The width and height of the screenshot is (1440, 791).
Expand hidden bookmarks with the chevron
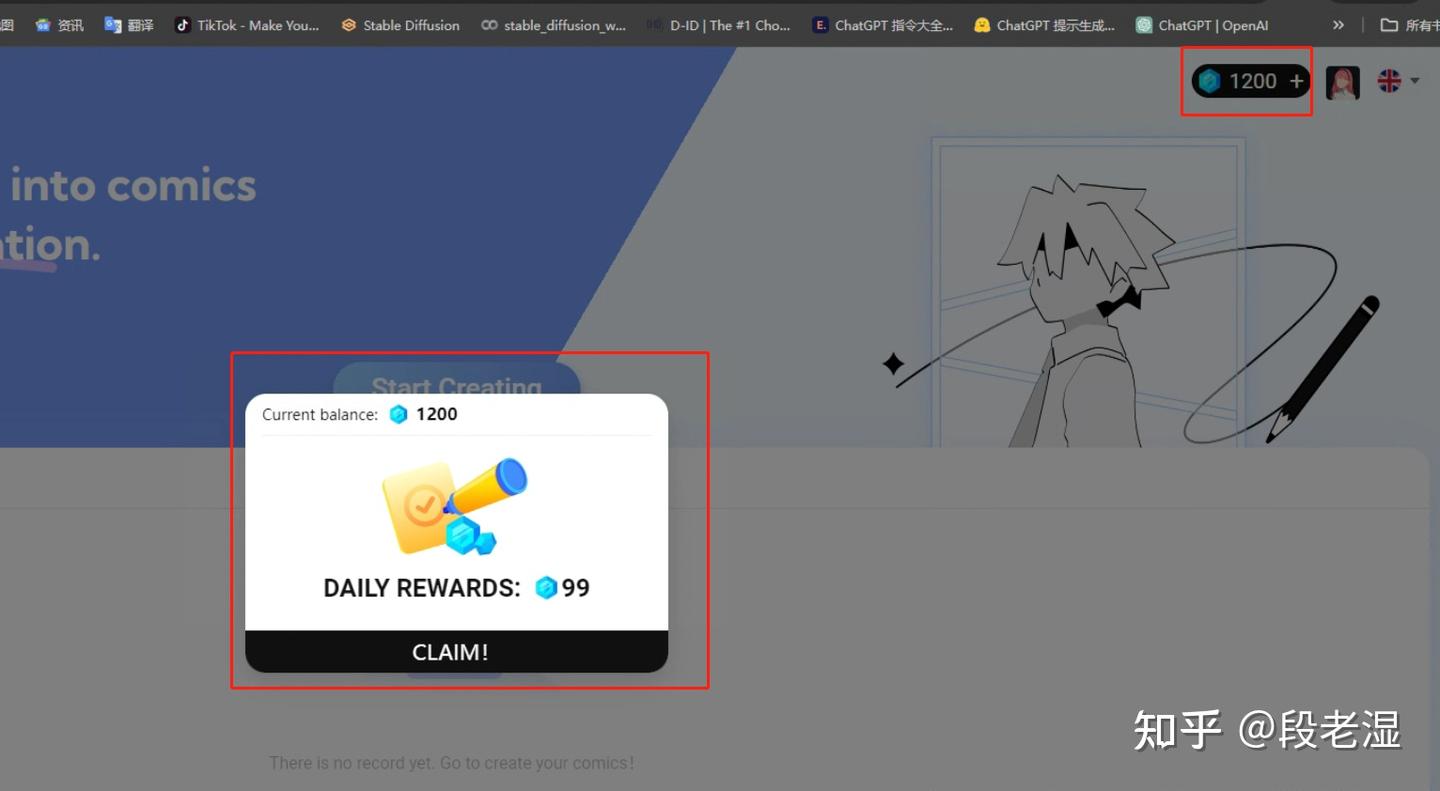point(1339,25)
